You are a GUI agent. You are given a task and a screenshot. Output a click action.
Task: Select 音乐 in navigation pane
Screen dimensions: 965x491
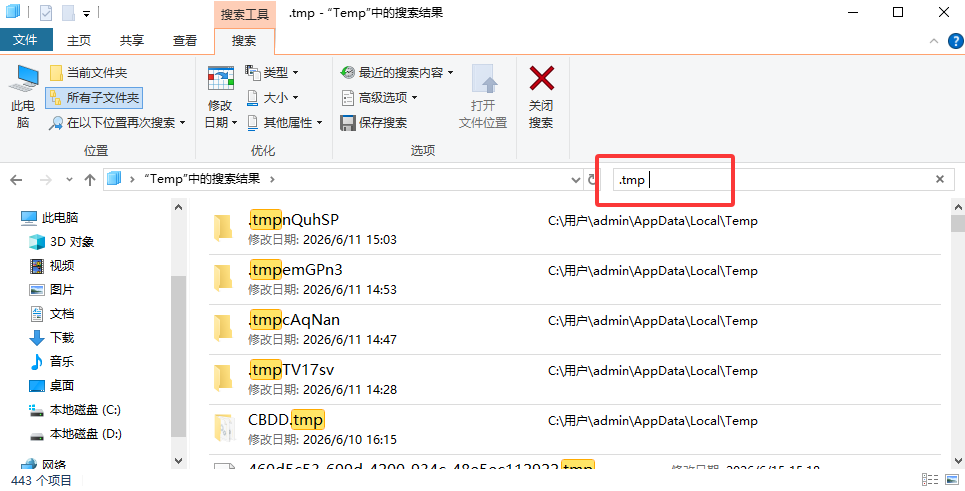point(52,362)
